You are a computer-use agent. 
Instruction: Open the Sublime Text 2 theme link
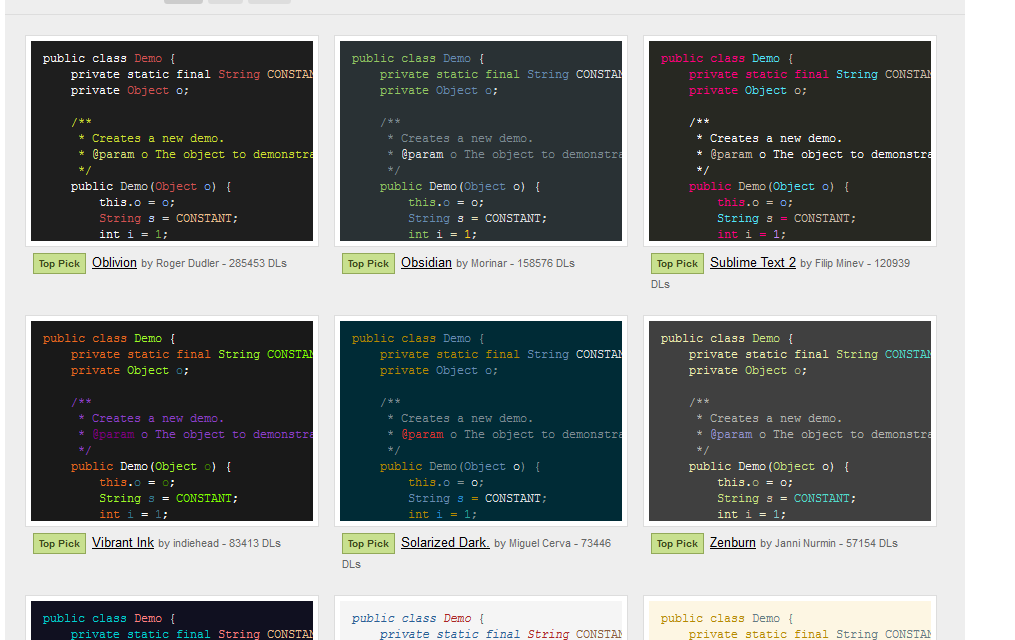pos(752,263)
